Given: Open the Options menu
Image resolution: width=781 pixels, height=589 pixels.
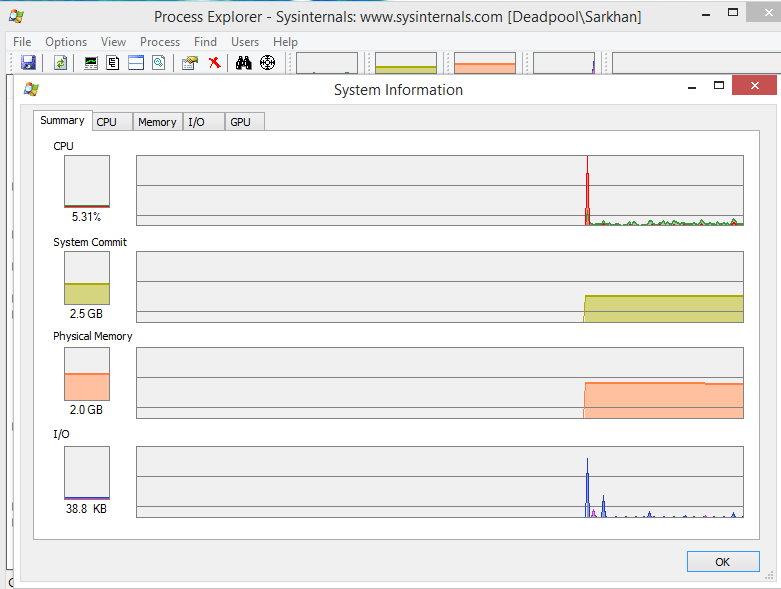Looking at the screenshot, I should click(x=66, y=42).
